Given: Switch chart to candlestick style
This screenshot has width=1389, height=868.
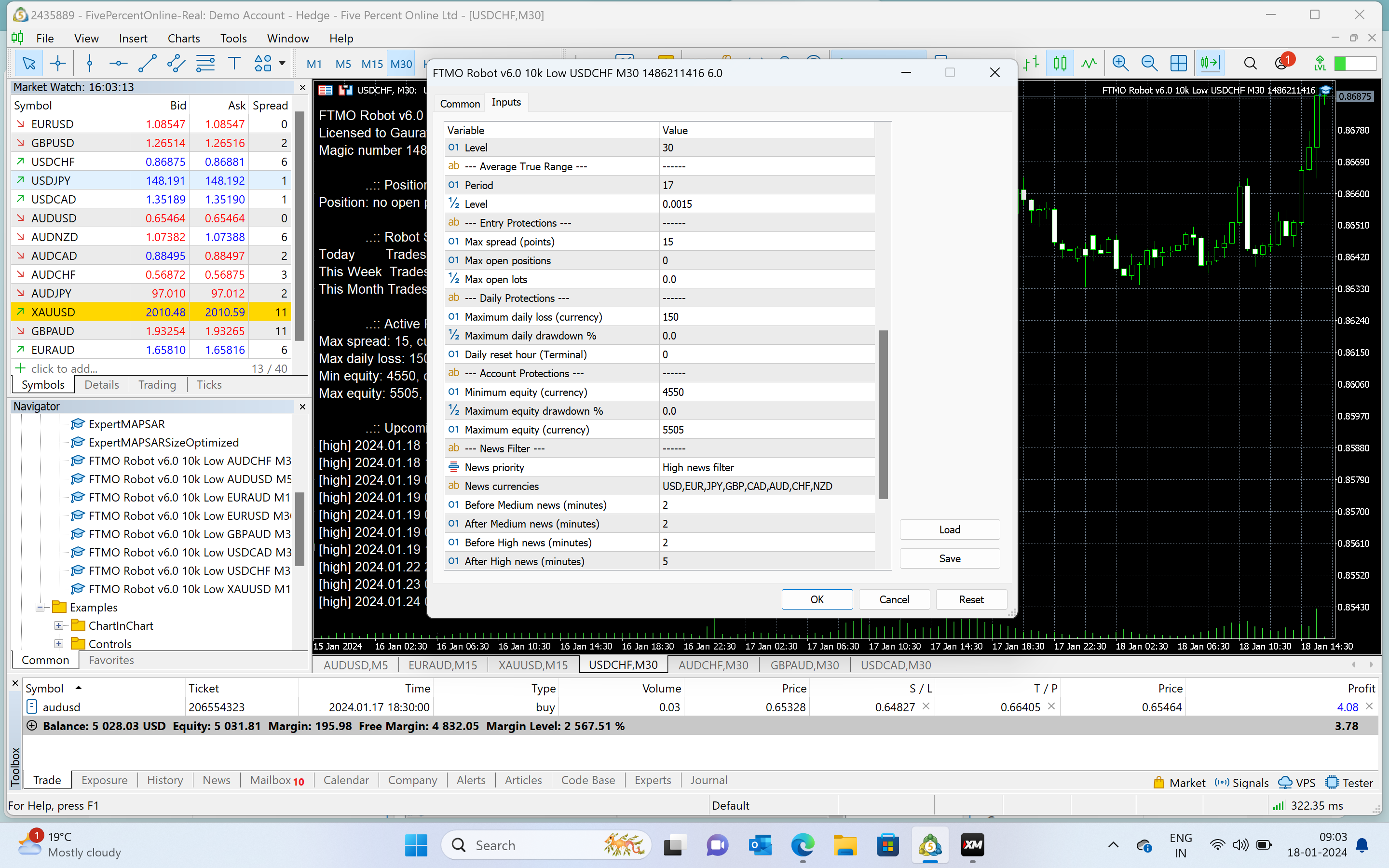Looking at the screenshot, I should [x=1060, y=63].
